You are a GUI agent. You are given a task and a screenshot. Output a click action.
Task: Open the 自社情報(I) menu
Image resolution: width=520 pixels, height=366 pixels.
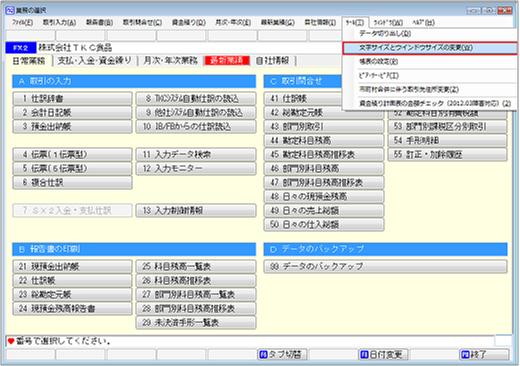pos(320,23)
